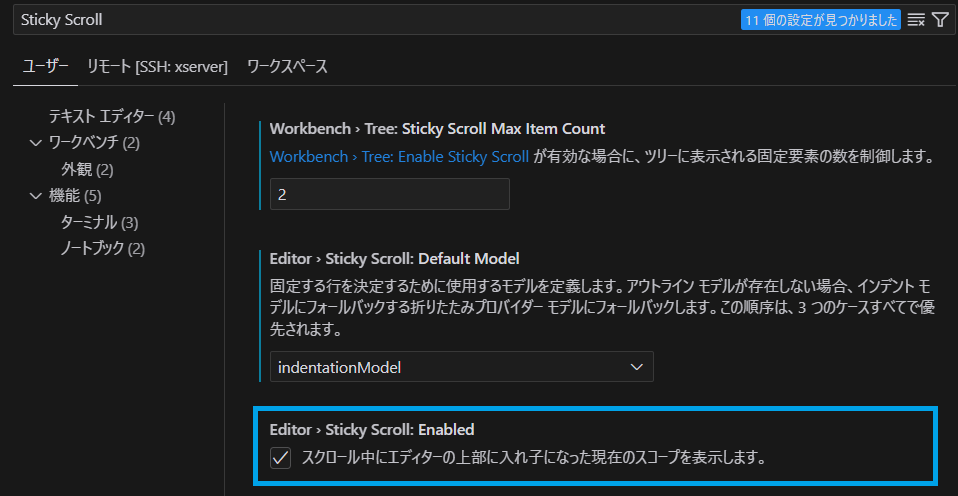Switch to the ユーザー settings tab
The image size is (958, 496).
pos(45,67)
